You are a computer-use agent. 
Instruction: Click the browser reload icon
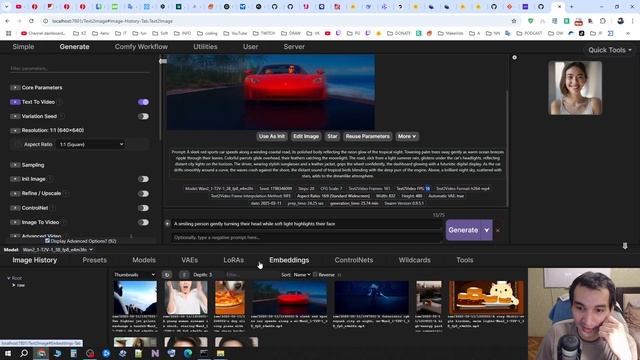point(31,21)
